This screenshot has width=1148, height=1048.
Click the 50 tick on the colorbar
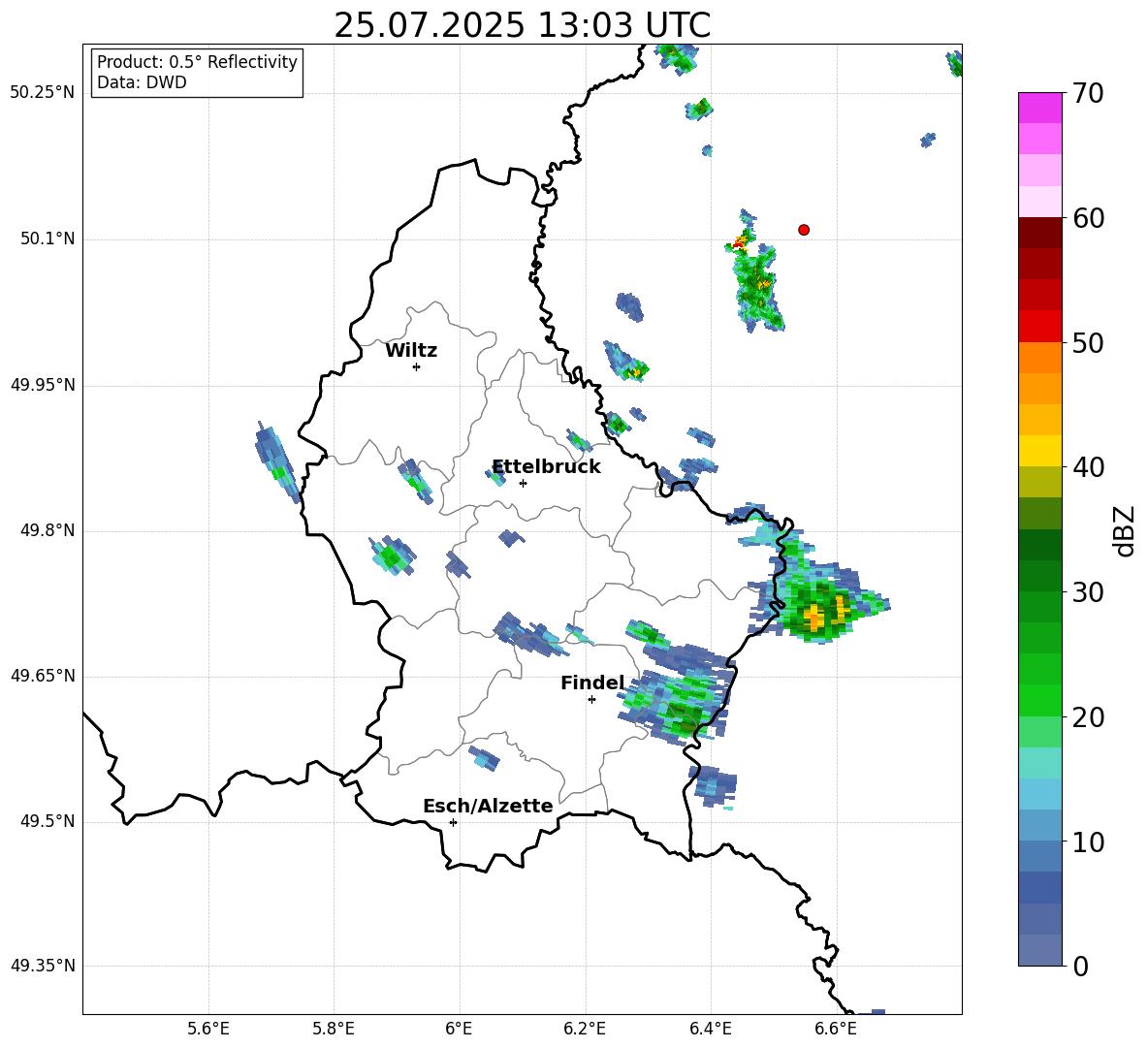1088,343
